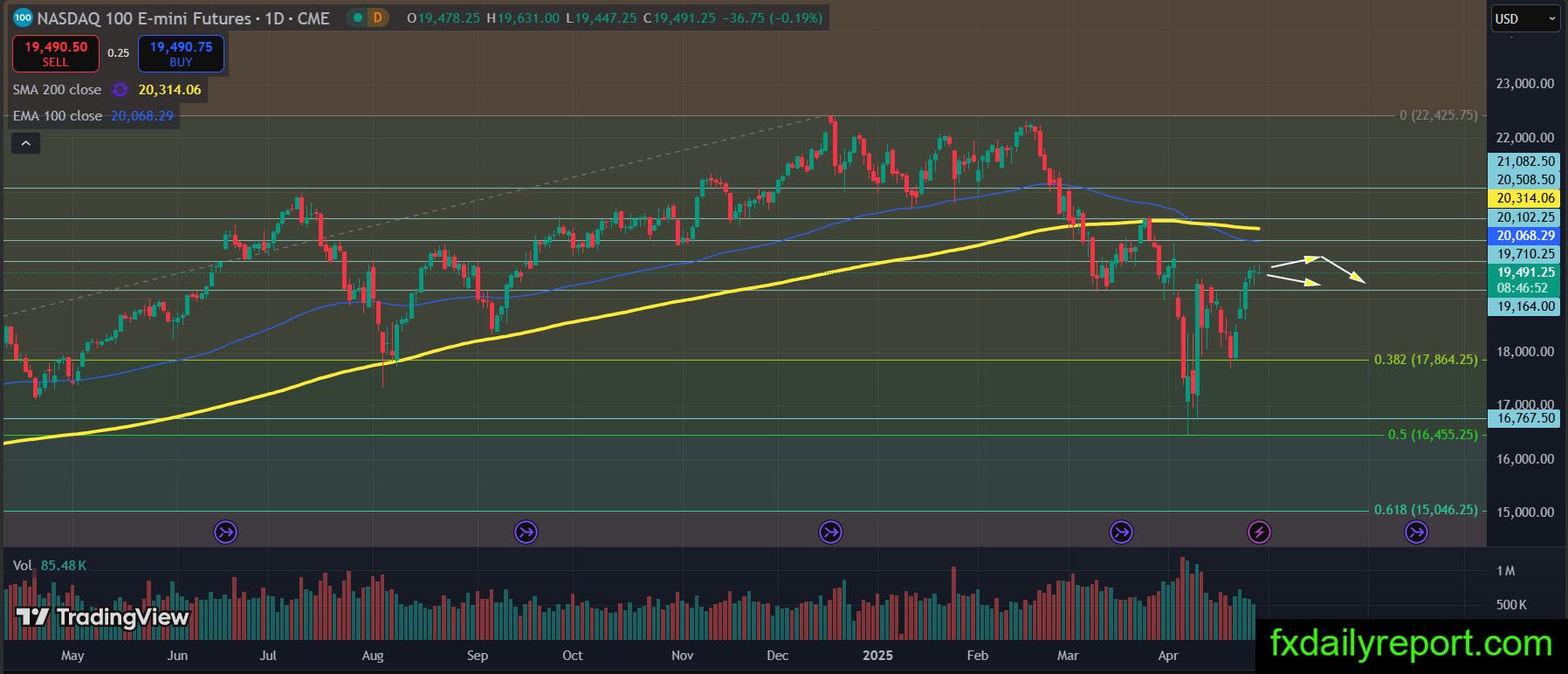Click the 21,082.50 price axis label
This screenshot has width=1568, height=674.
coord(1525,162)
